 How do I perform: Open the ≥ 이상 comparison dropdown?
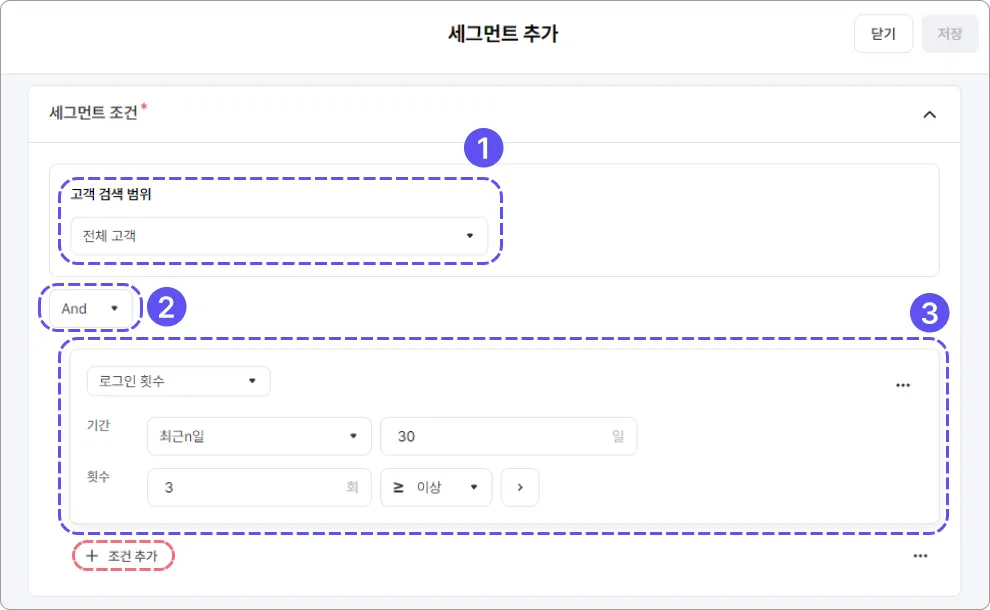(x=436, y=488)
